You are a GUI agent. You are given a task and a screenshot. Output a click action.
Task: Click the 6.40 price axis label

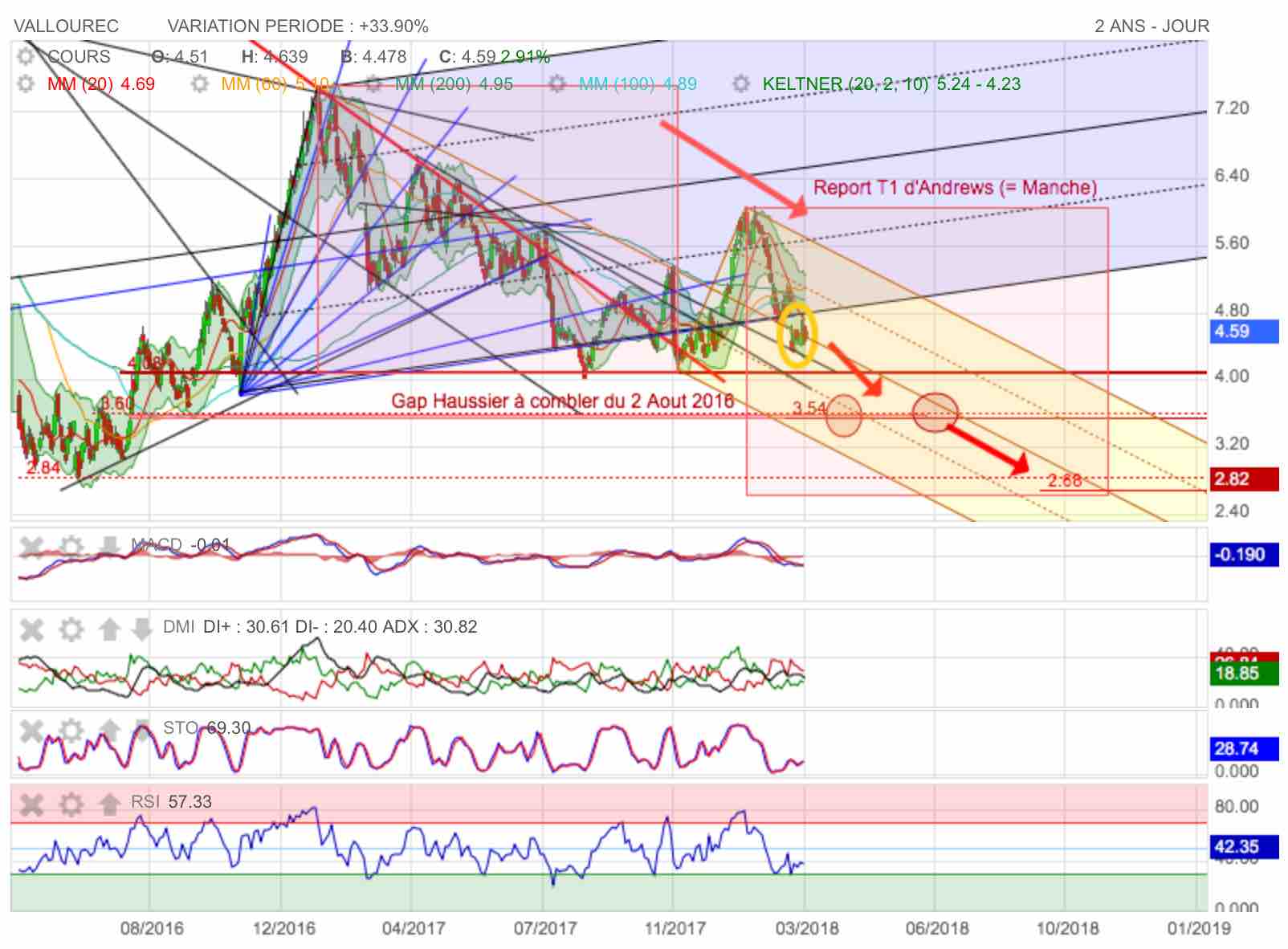click(x=1232, y=175)
